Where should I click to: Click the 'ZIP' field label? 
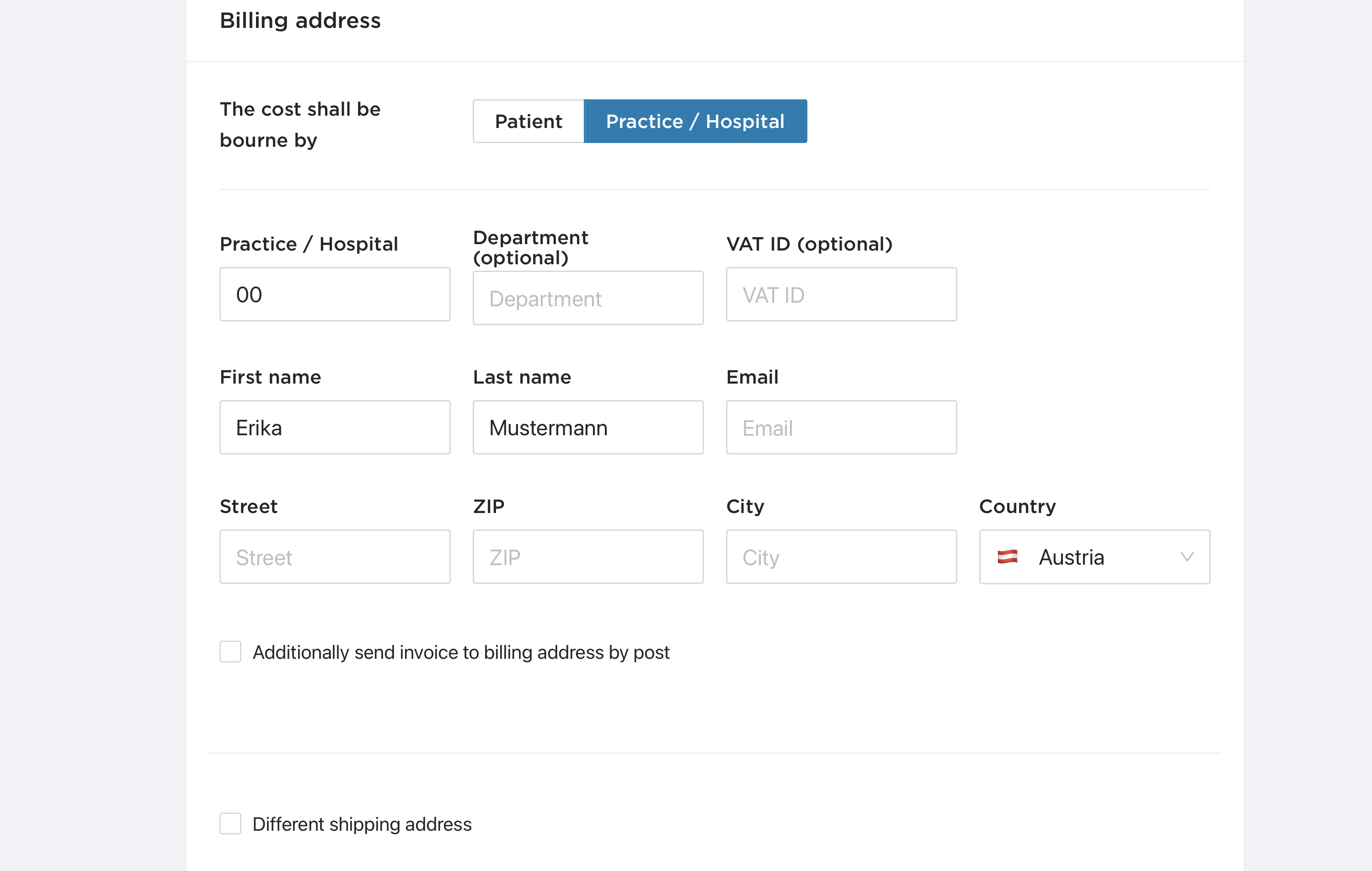pos(489,507)
